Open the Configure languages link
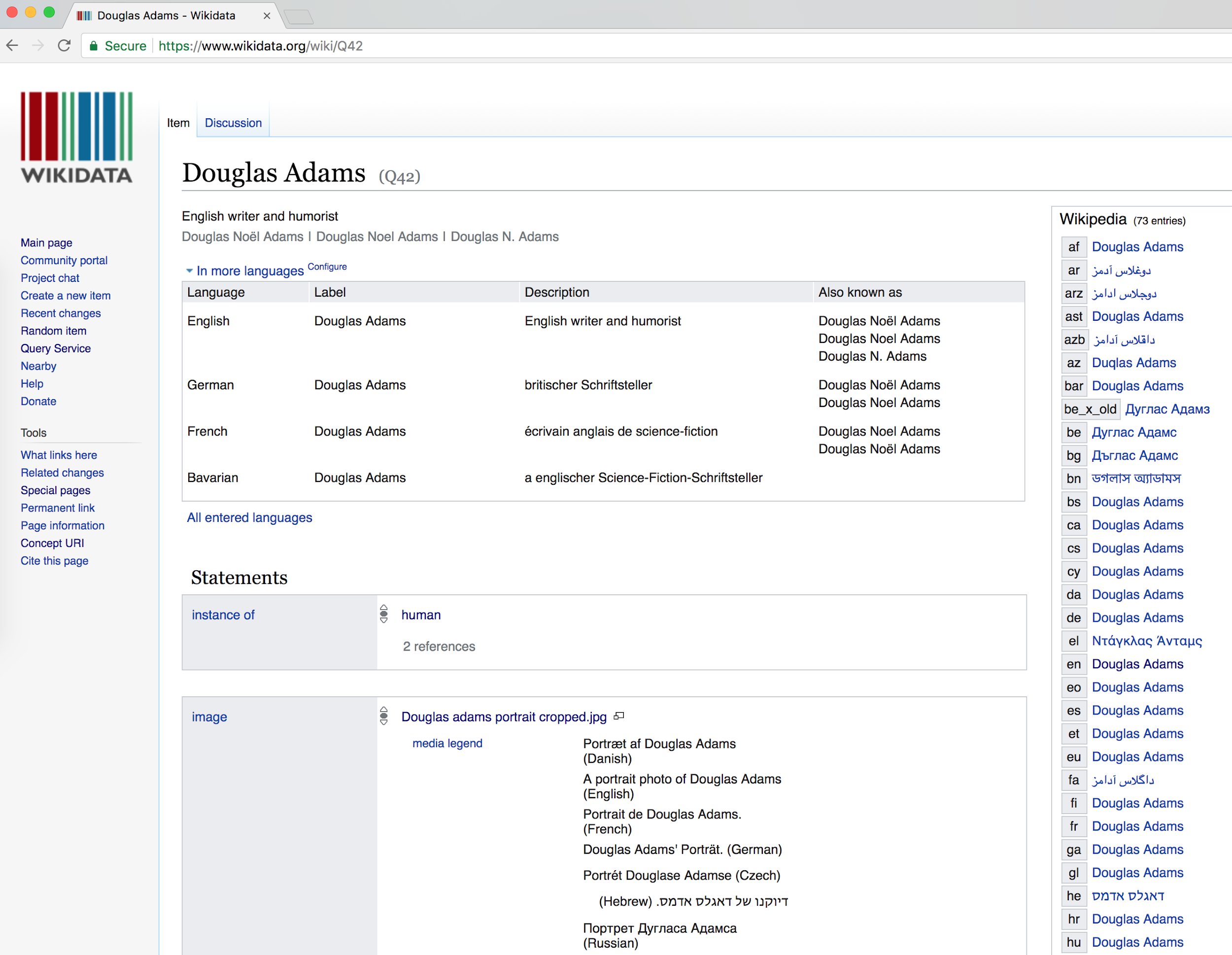Viewport: 1232px width, 955px height. [327, 266]
